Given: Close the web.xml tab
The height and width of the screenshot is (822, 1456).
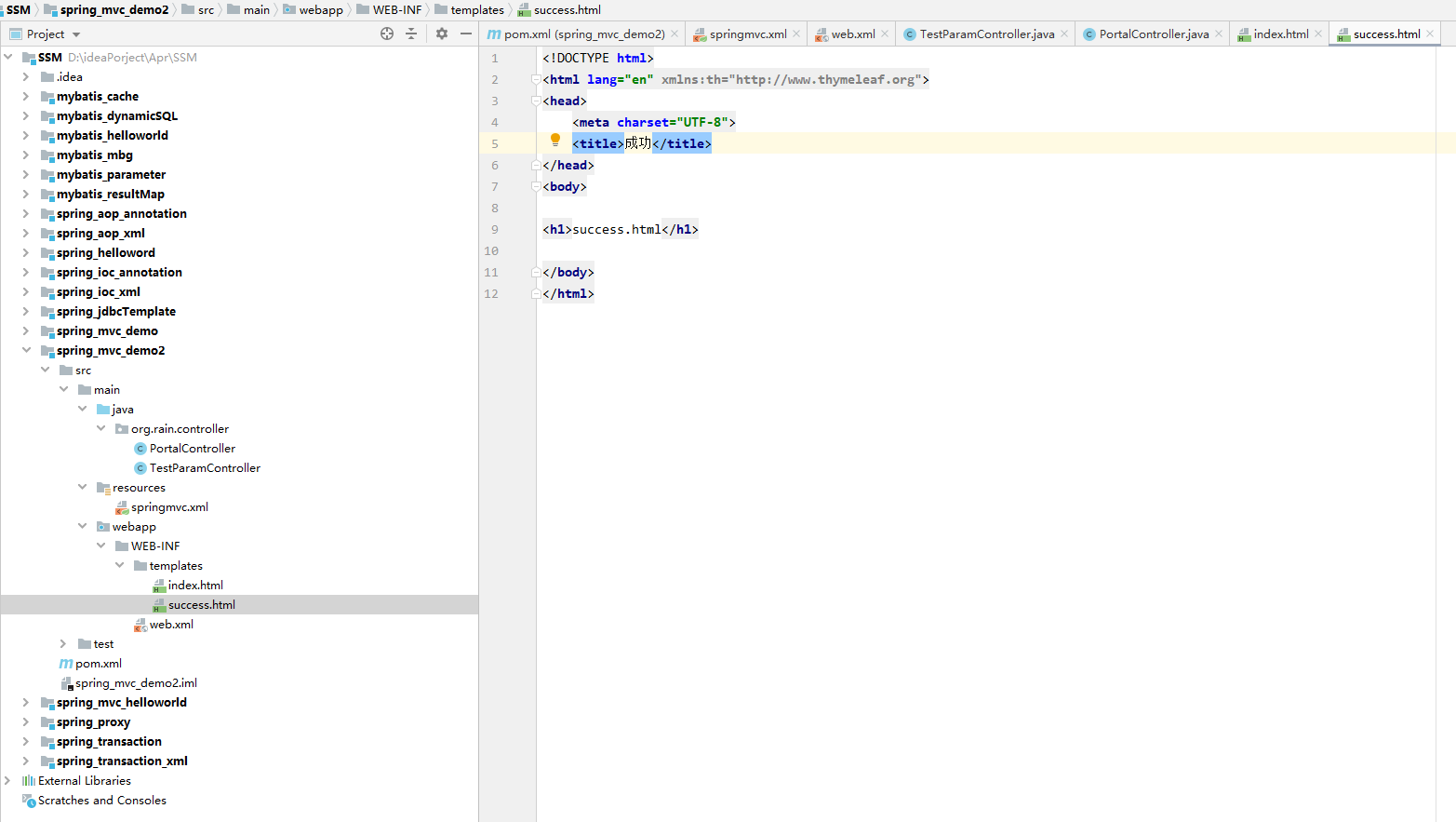Looking at the screenshot, I should 885,34.
